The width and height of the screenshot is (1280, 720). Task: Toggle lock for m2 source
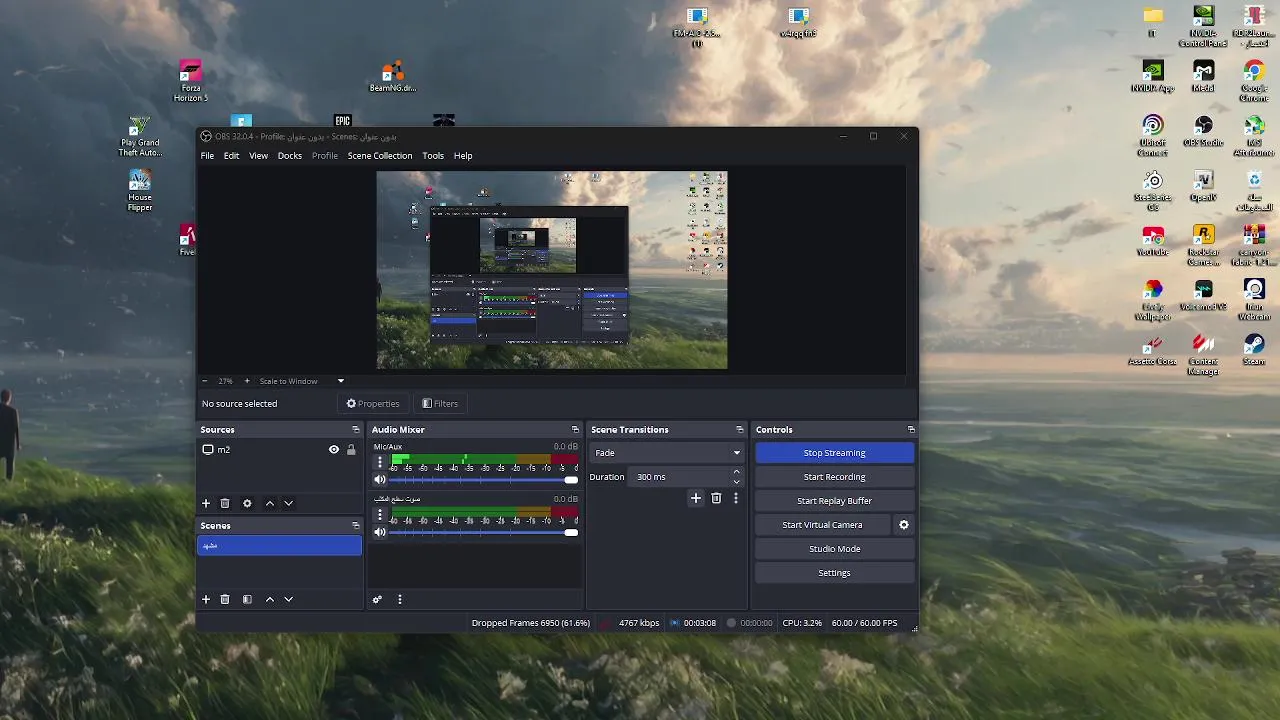[351, 450]
